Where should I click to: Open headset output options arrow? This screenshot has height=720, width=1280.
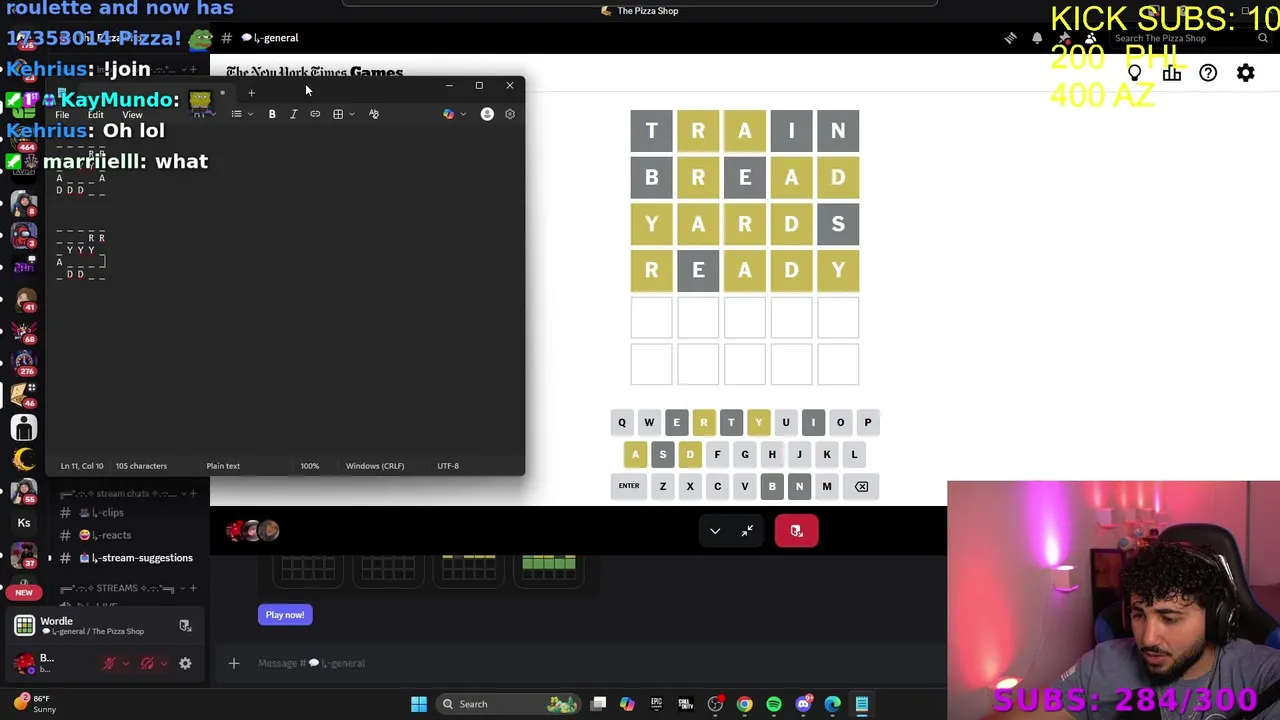163,663
